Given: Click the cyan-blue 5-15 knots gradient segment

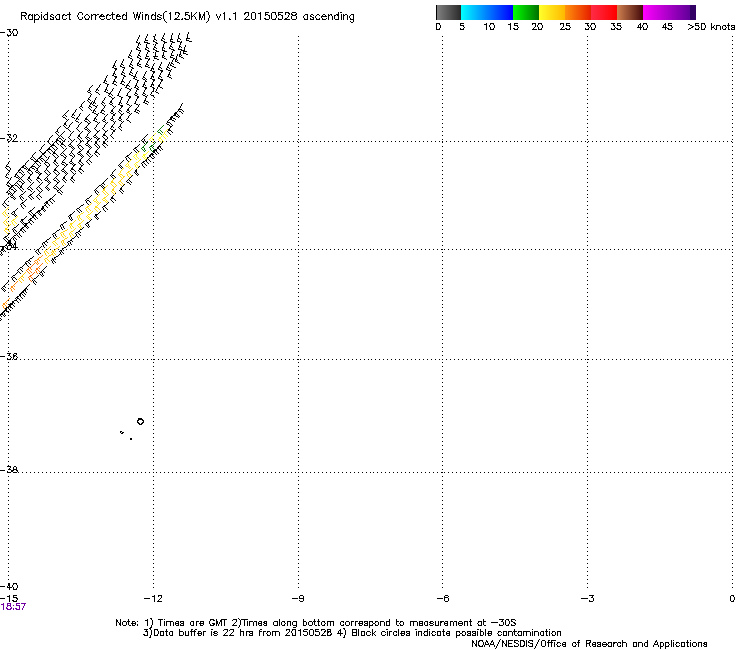Looking at the screenshot, I should [x=487, y=12].
